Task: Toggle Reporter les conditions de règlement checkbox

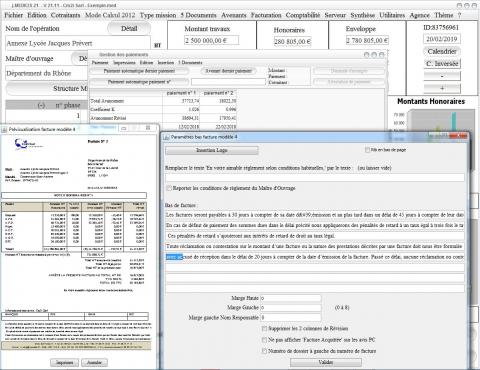Action: [169, 188]
